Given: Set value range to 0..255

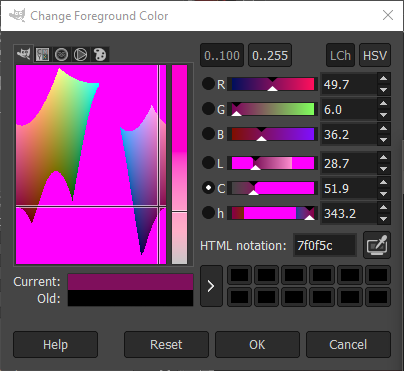Looking at the screenshot, I should (270, 55).
